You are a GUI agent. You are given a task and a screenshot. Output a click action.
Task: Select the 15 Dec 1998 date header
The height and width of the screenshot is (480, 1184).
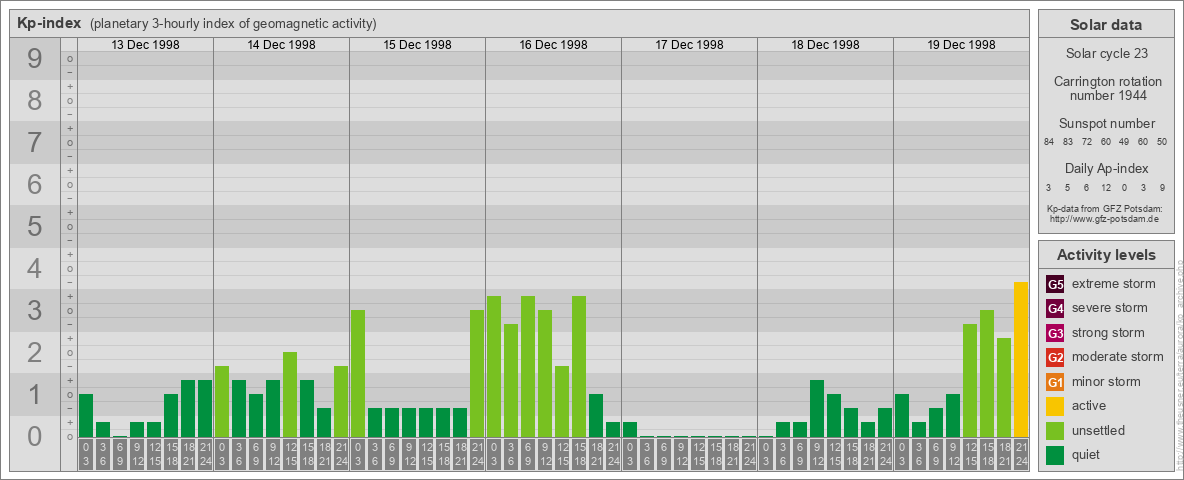418,45
